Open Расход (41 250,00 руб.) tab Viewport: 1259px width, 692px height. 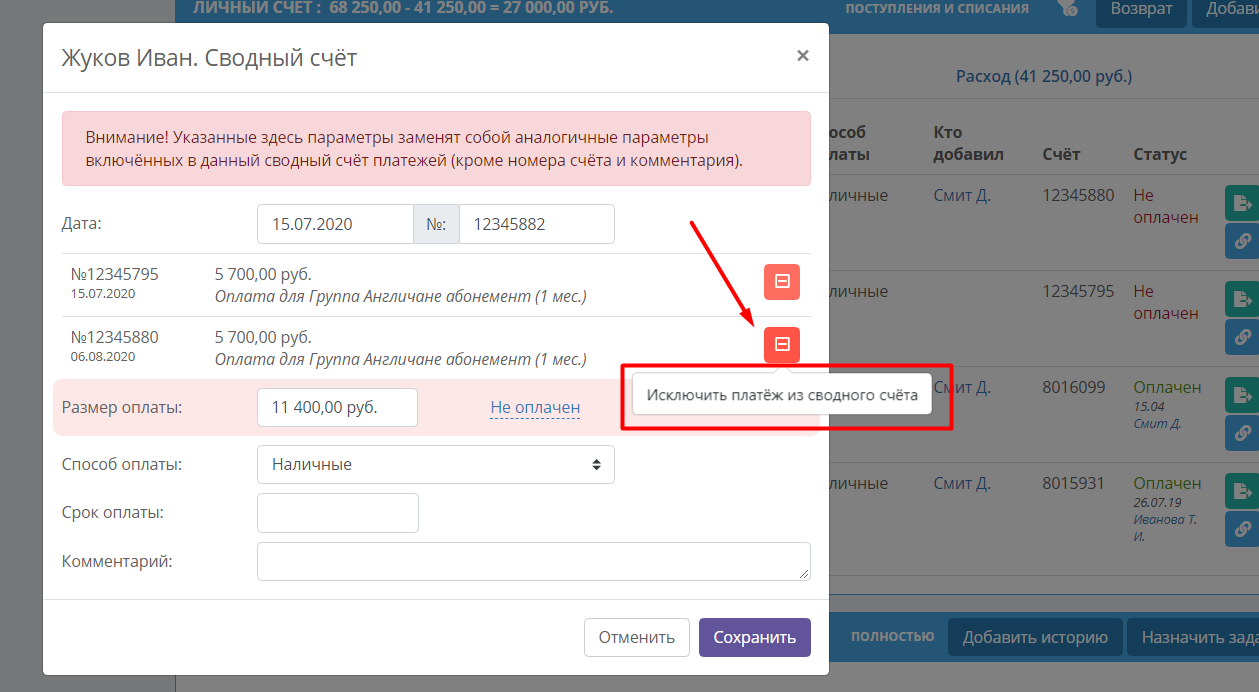click(x=1044, y=76)
